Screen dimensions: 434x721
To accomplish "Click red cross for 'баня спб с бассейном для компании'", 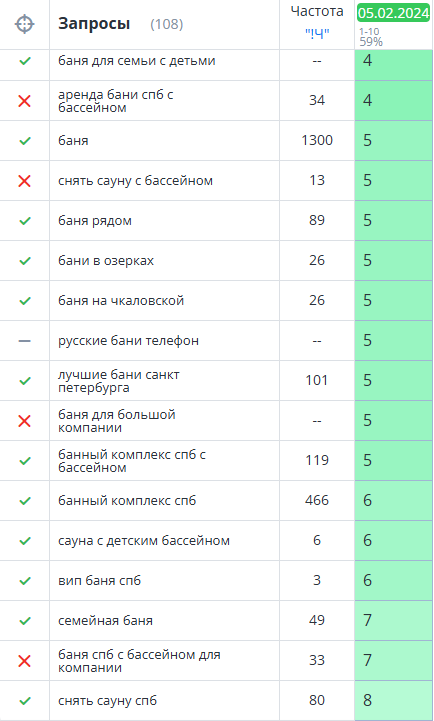I will click(x=24, y=661).
